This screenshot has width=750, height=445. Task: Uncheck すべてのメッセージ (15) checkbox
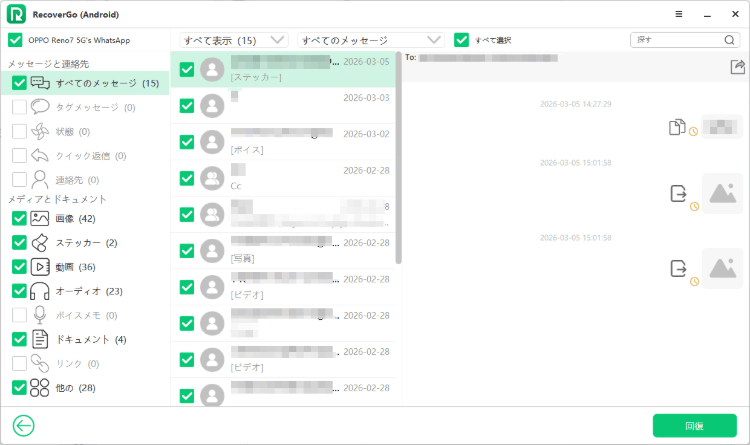click(19, 83)
